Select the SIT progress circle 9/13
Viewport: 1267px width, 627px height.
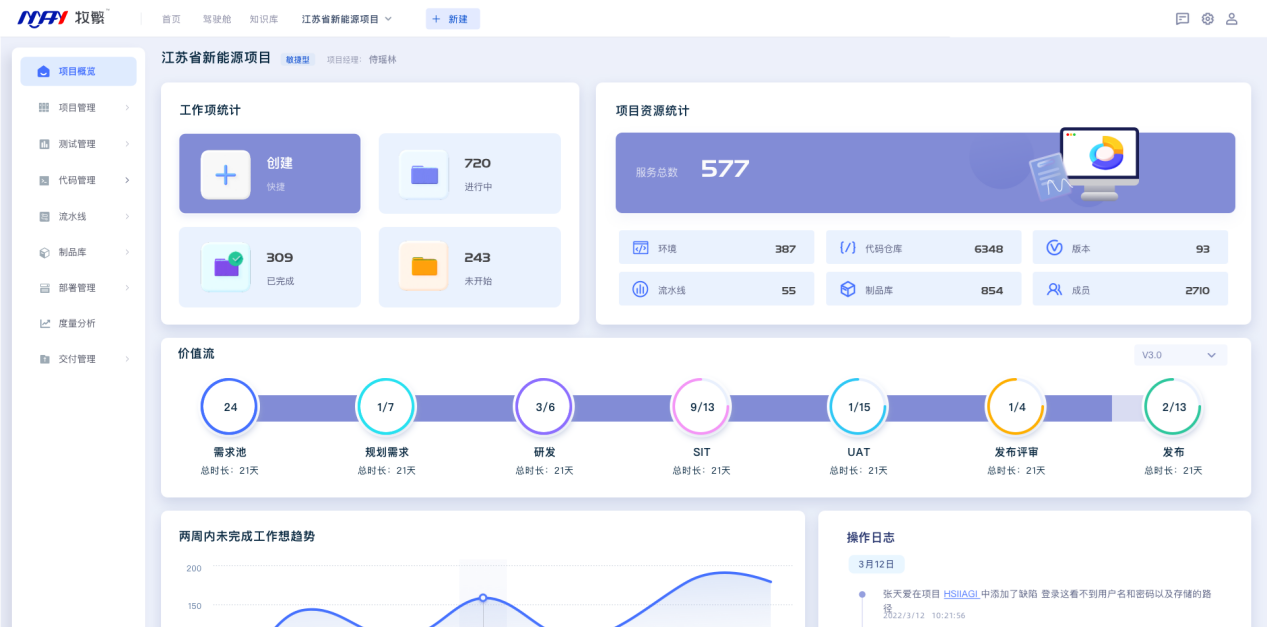701,407
